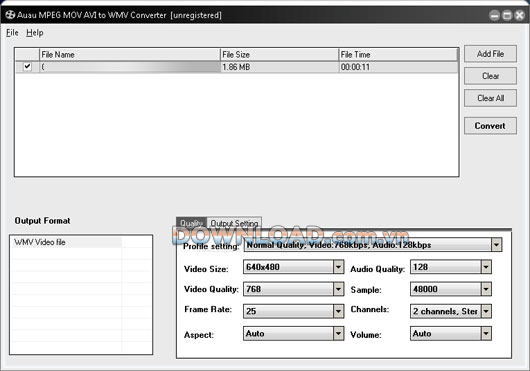Viewport: 530px width, 371px height.
Task: Open the File menu
Action: (12, 33)
